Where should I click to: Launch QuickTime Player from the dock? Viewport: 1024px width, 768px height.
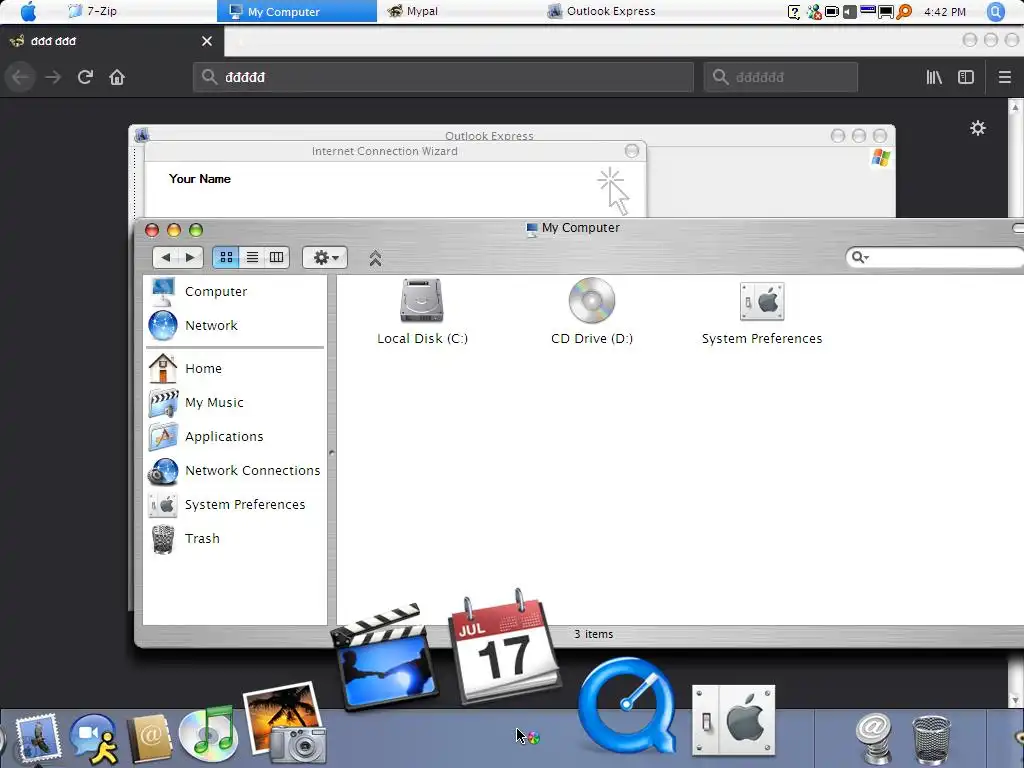point(627,705)
